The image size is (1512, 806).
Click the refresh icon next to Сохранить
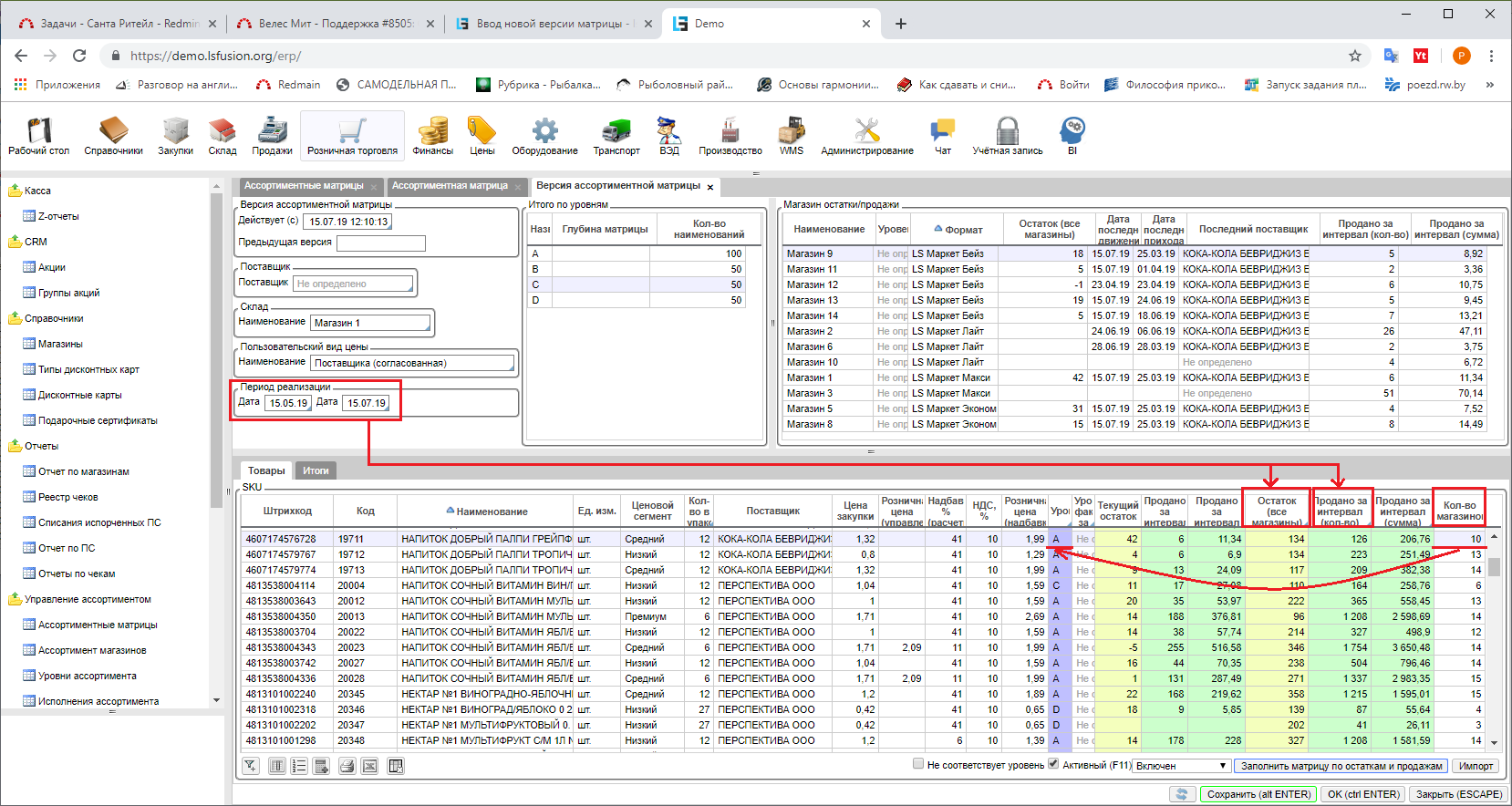(1183, 794)
